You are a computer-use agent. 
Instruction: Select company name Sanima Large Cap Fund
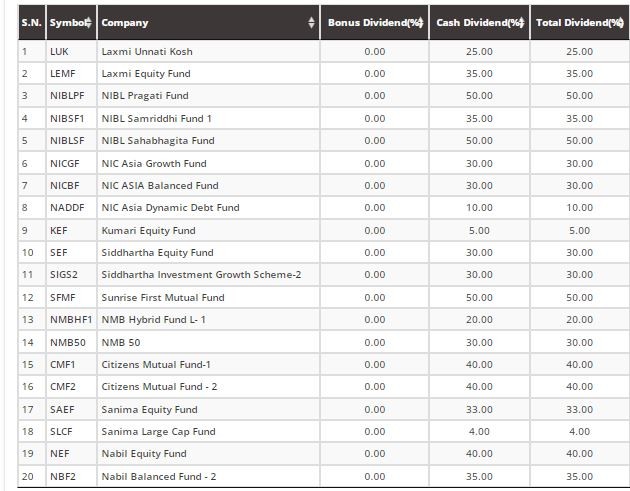point(158,432)
